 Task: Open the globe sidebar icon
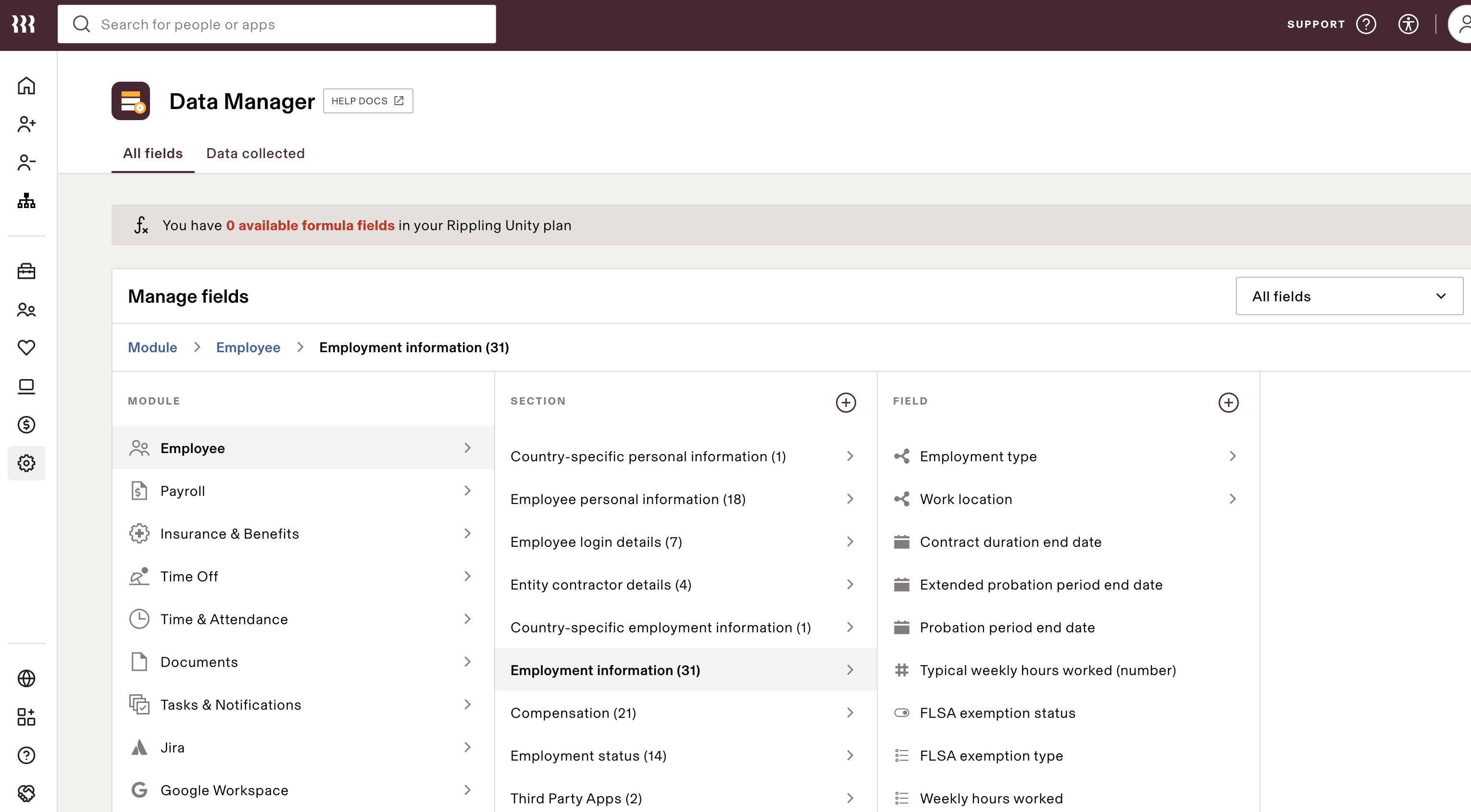pyautogui.click(x=26, y=678)
